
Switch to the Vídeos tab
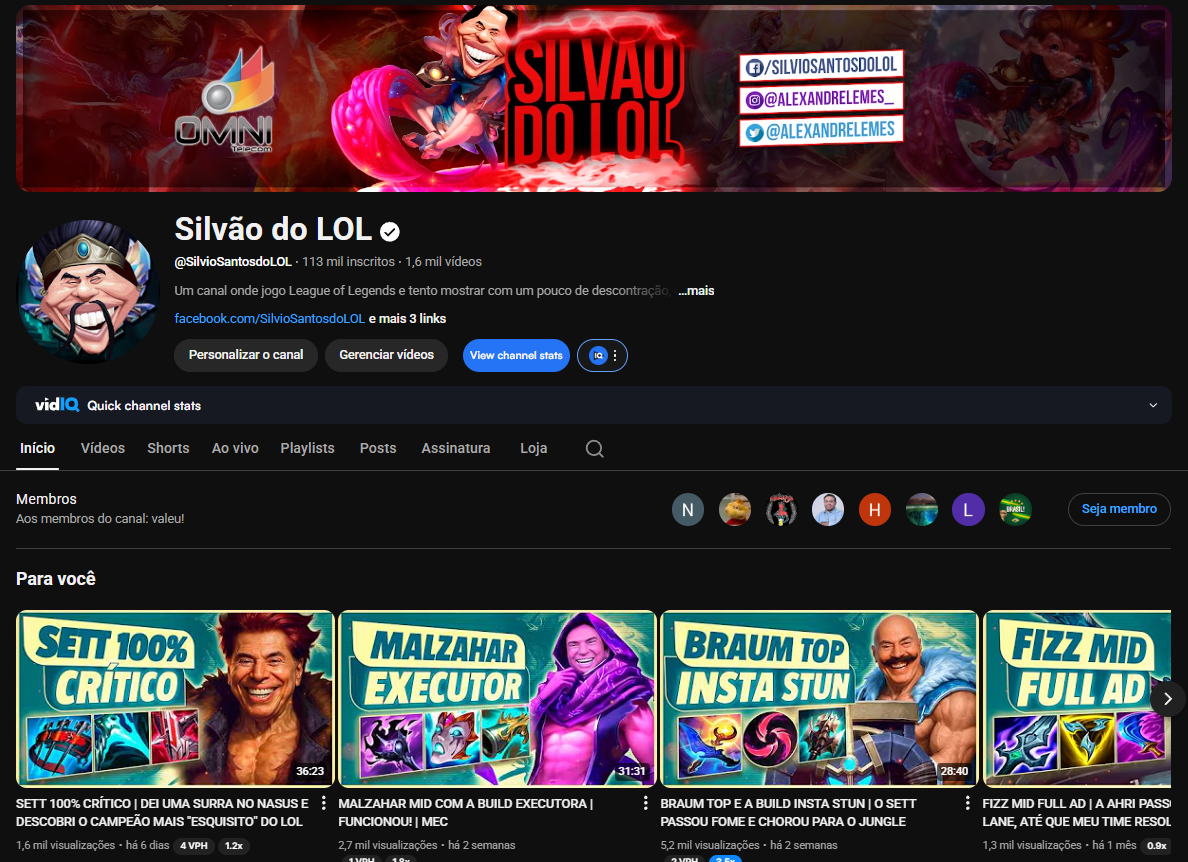point(102,448)
